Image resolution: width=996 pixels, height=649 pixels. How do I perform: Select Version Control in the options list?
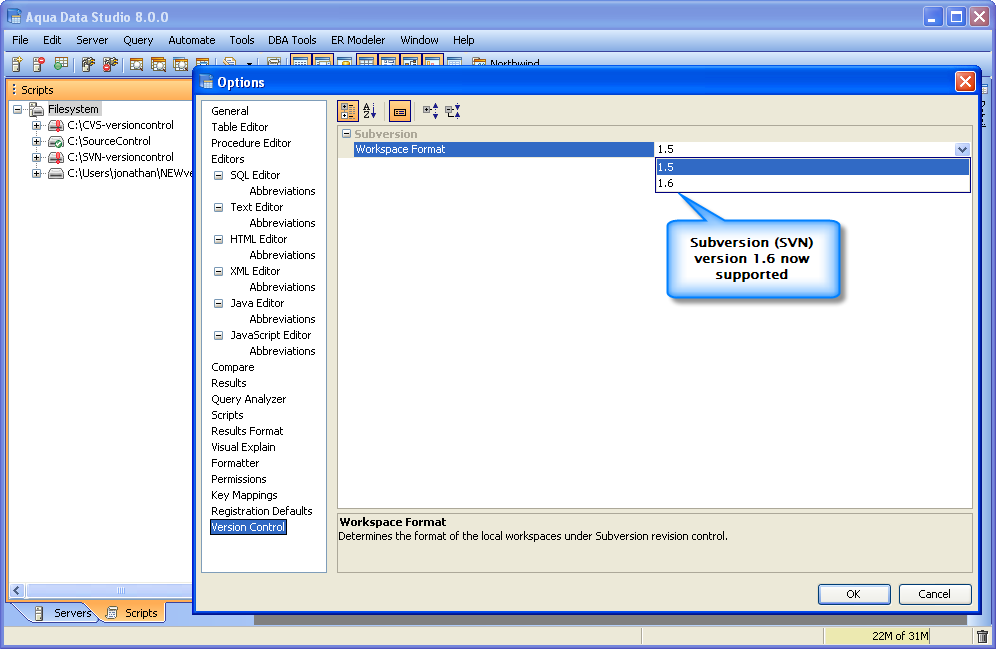[x=248, y=527]
